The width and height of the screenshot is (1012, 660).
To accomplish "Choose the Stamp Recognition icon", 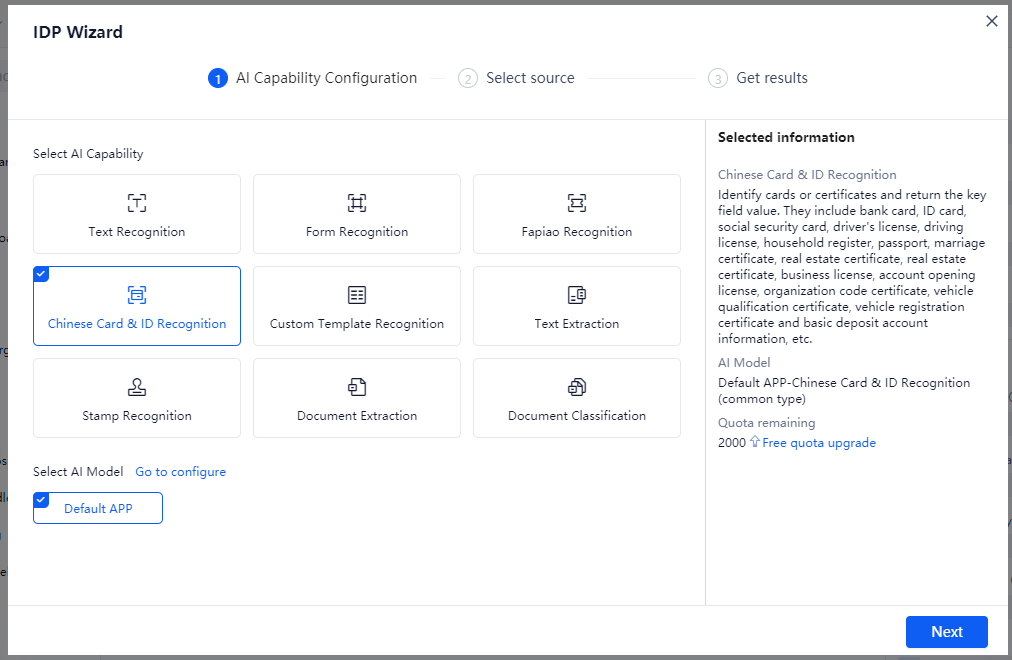I will coord(137,387).
